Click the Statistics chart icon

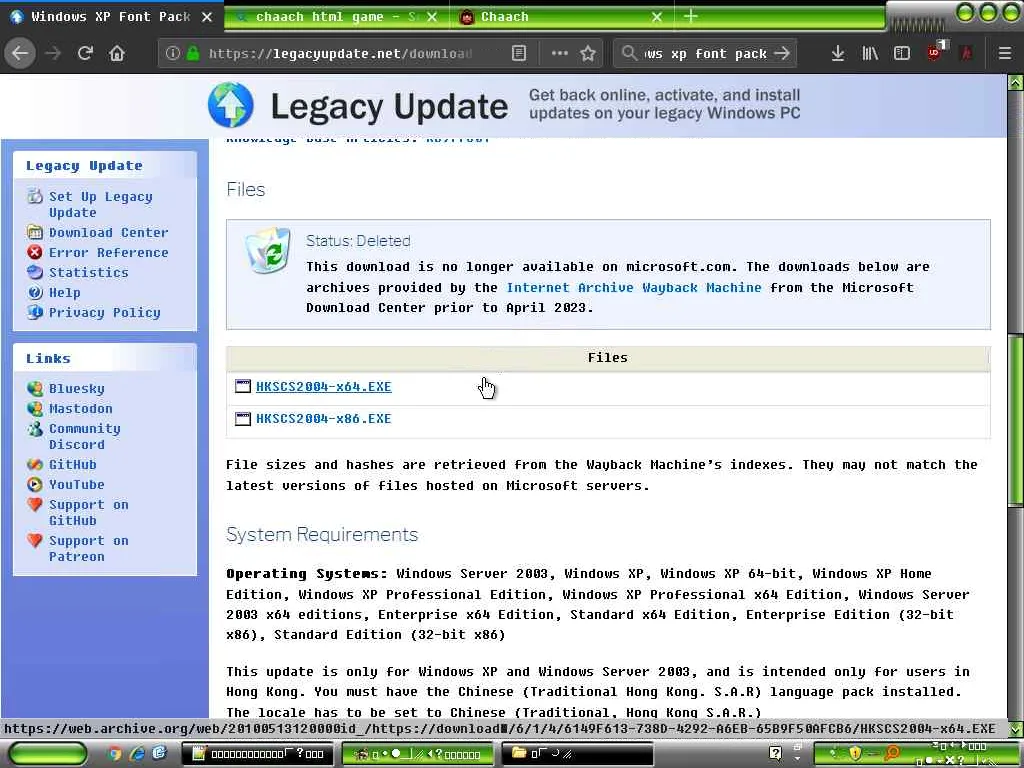tap(35, 272)
